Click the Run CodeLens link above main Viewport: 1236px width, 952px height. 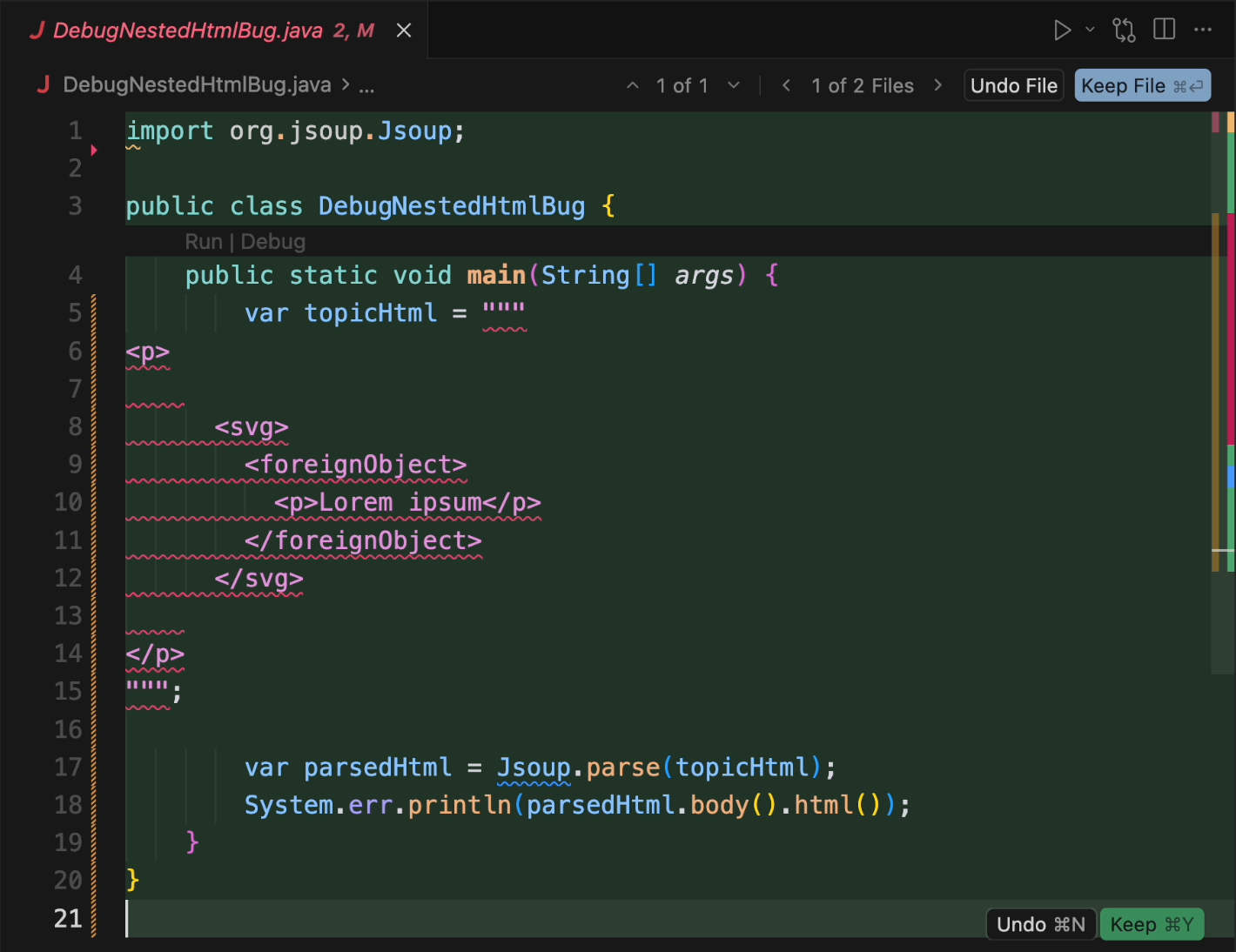203,242
